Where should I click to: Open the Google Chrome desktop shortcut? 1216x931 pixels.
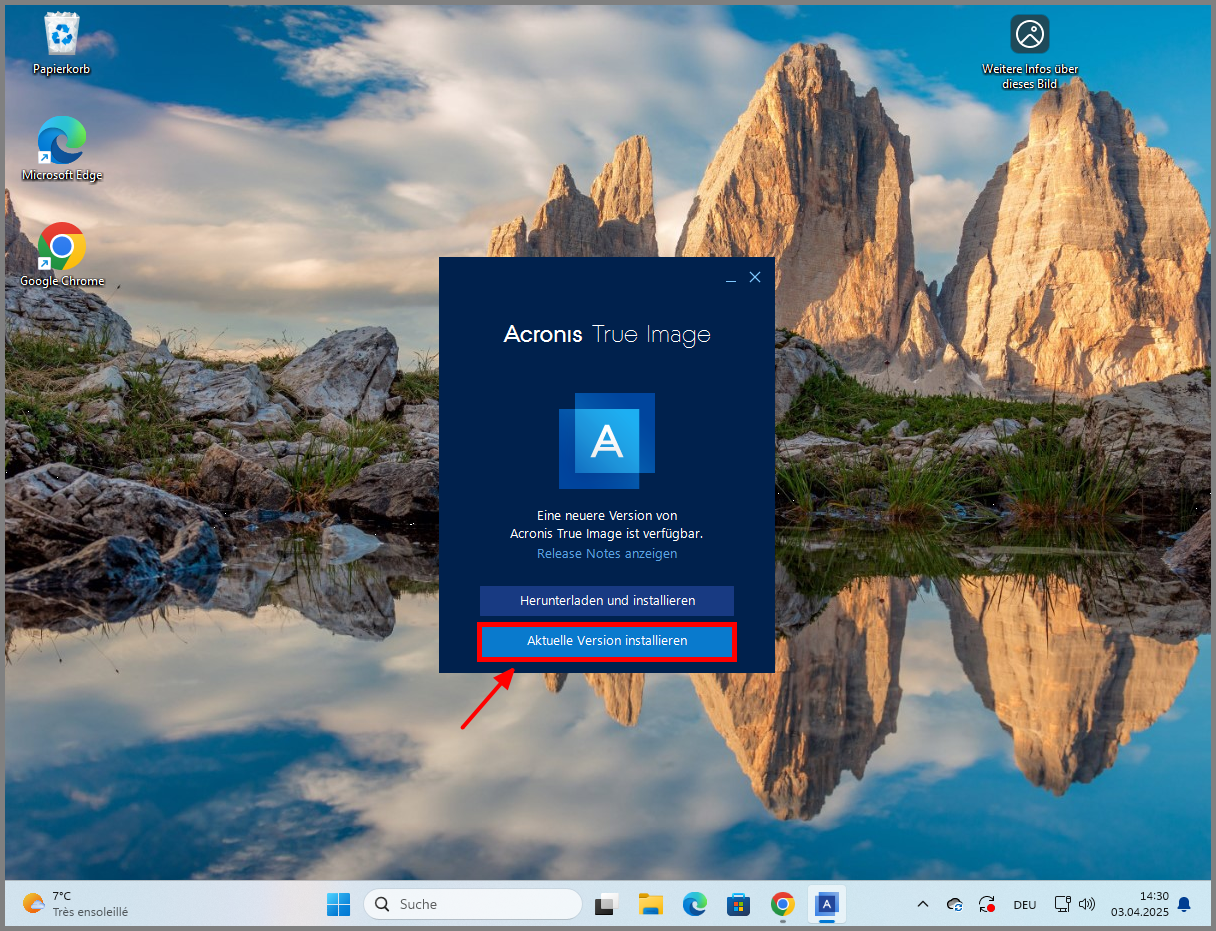[x=62, y=247]
